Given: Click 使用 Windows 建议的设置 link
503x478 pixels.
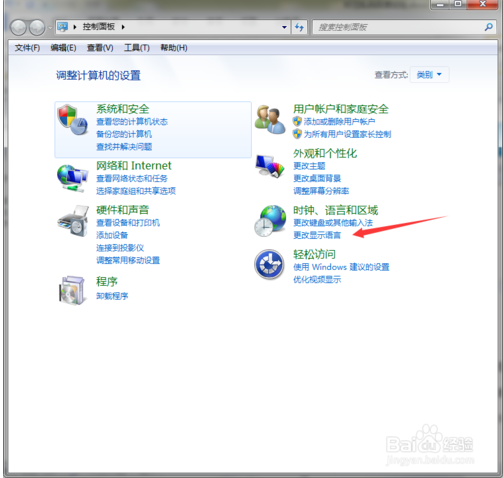Looking at the screenshot, I should [341, 267].
